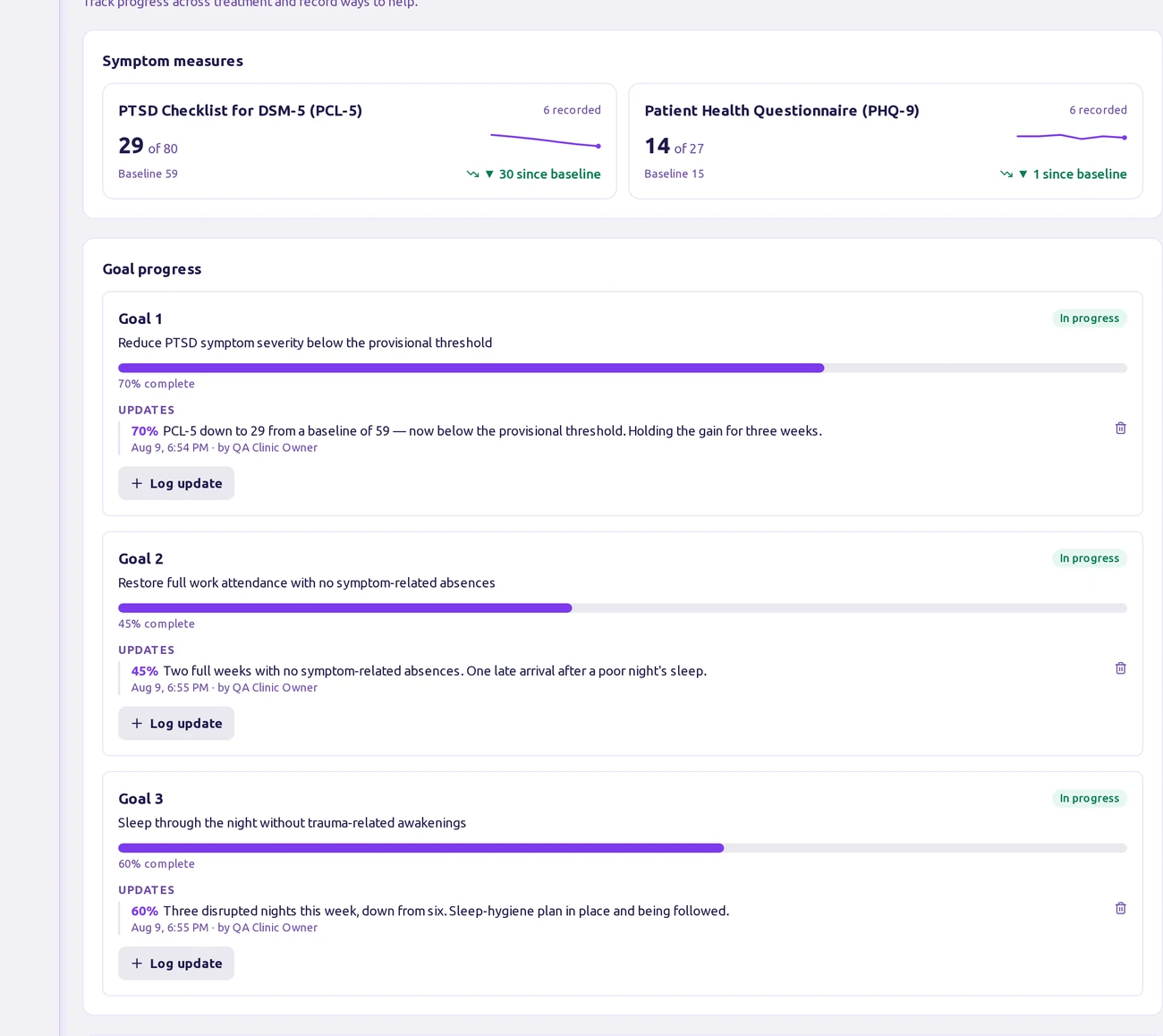The image size is (1163, 1036).
Task: Click Goal 3 In progress status badge
Action: click(x=1089, y=798)
